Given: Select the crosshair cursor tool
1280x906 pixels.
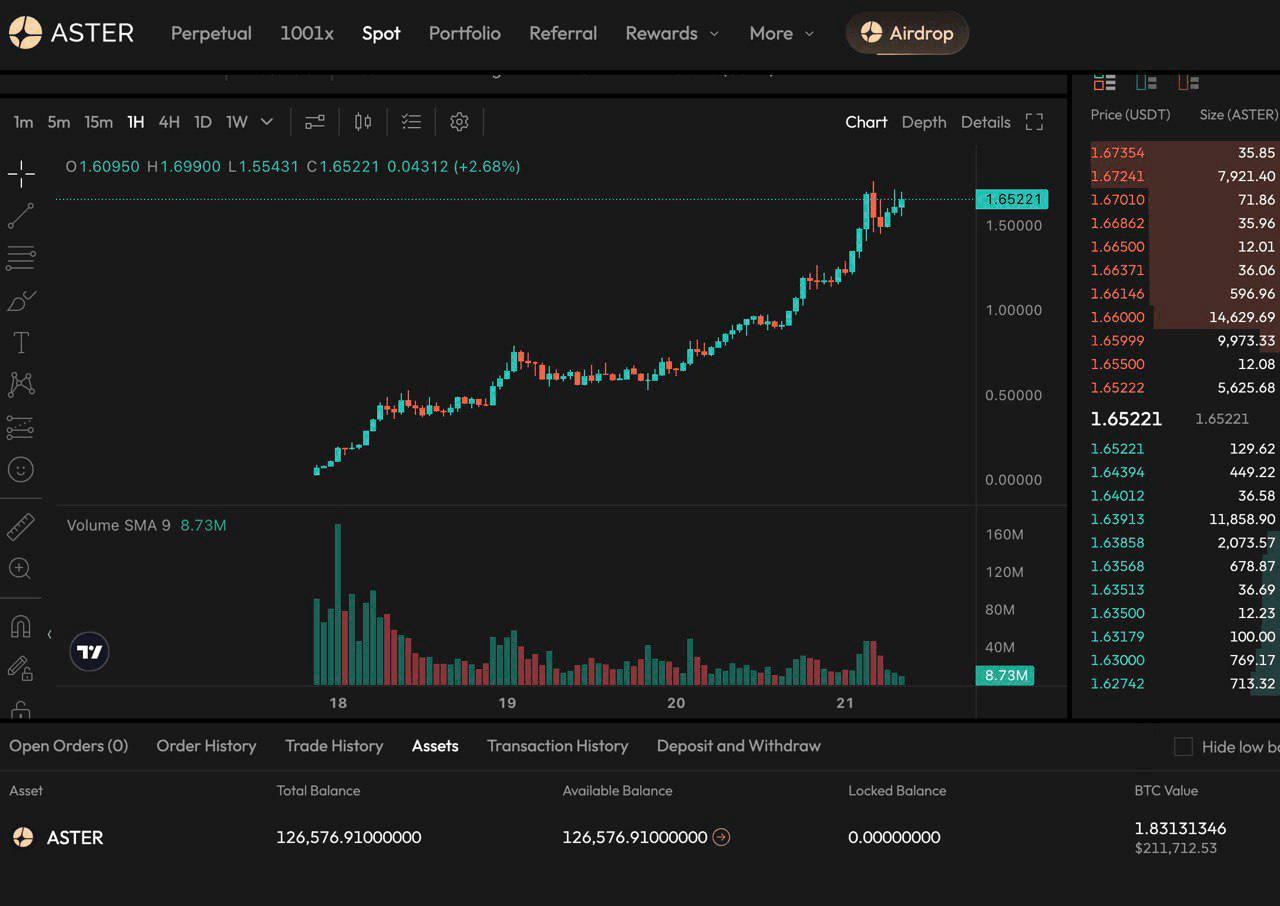Looking at the screenshot, I should [21, 174].
